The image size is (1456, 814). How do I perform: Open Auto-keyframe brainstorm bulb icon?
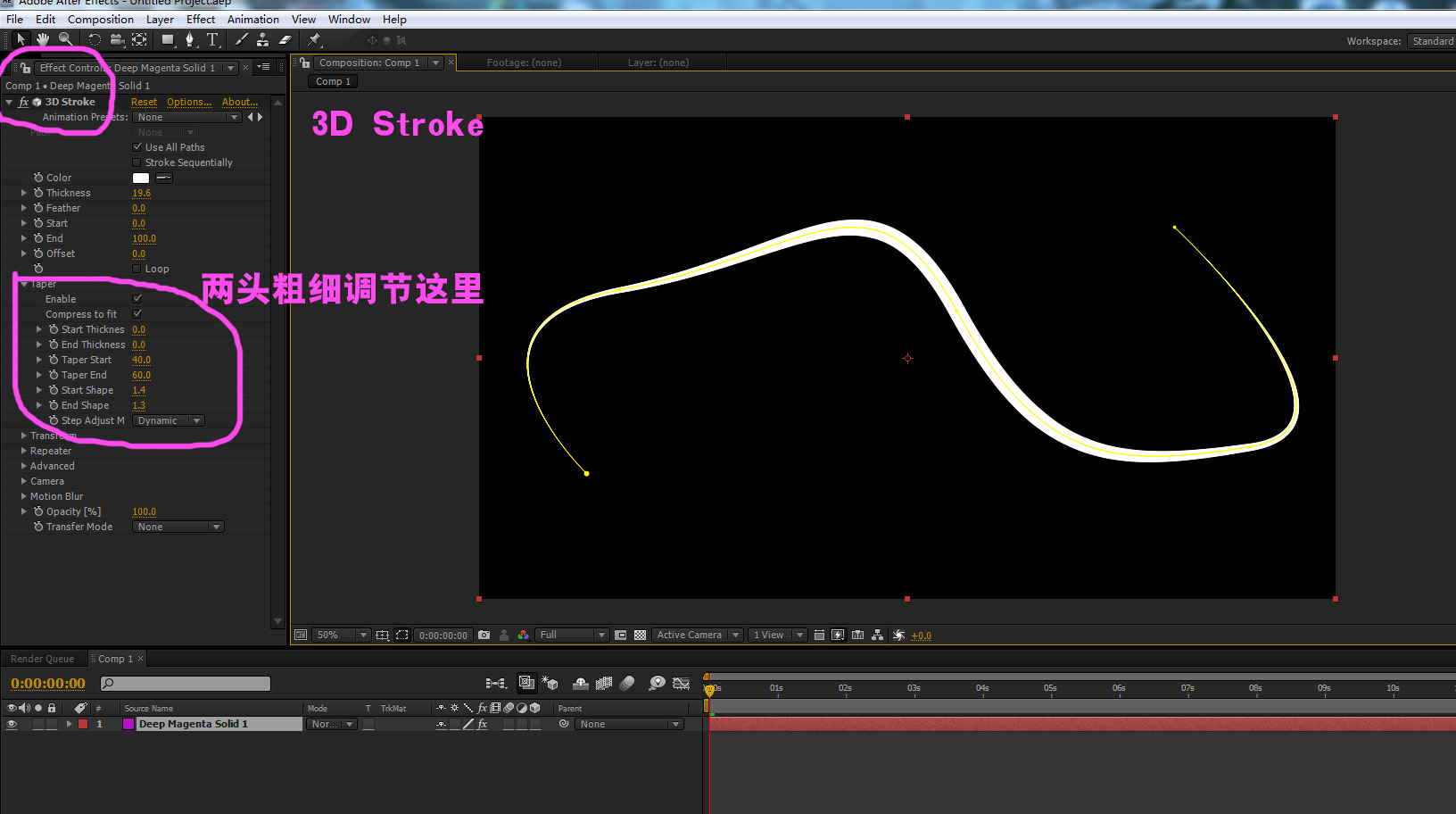pyautogui.click(x=657, y=684)
